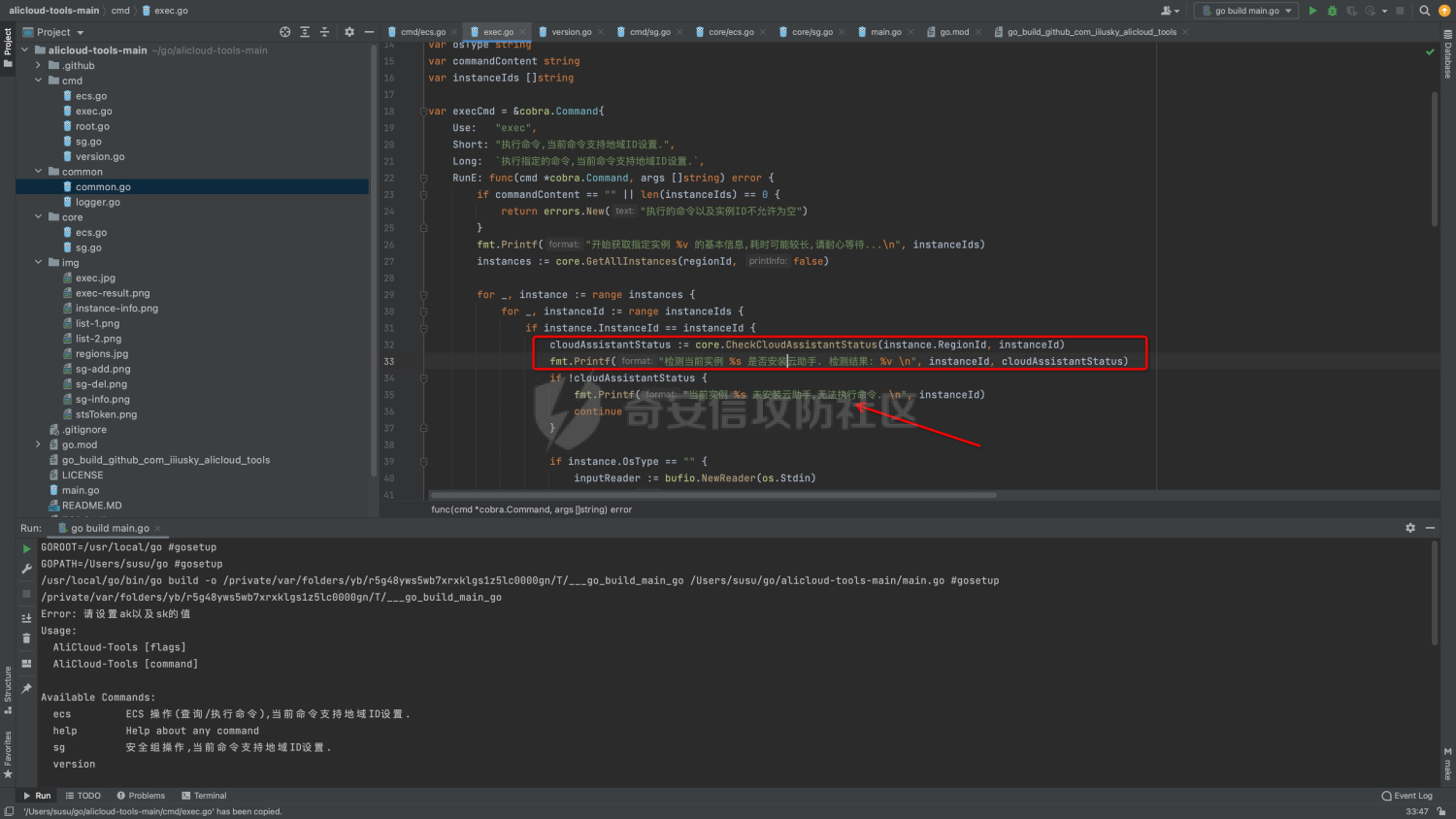Click line:column 33:47 in status bar

(x=1417, y=811)
